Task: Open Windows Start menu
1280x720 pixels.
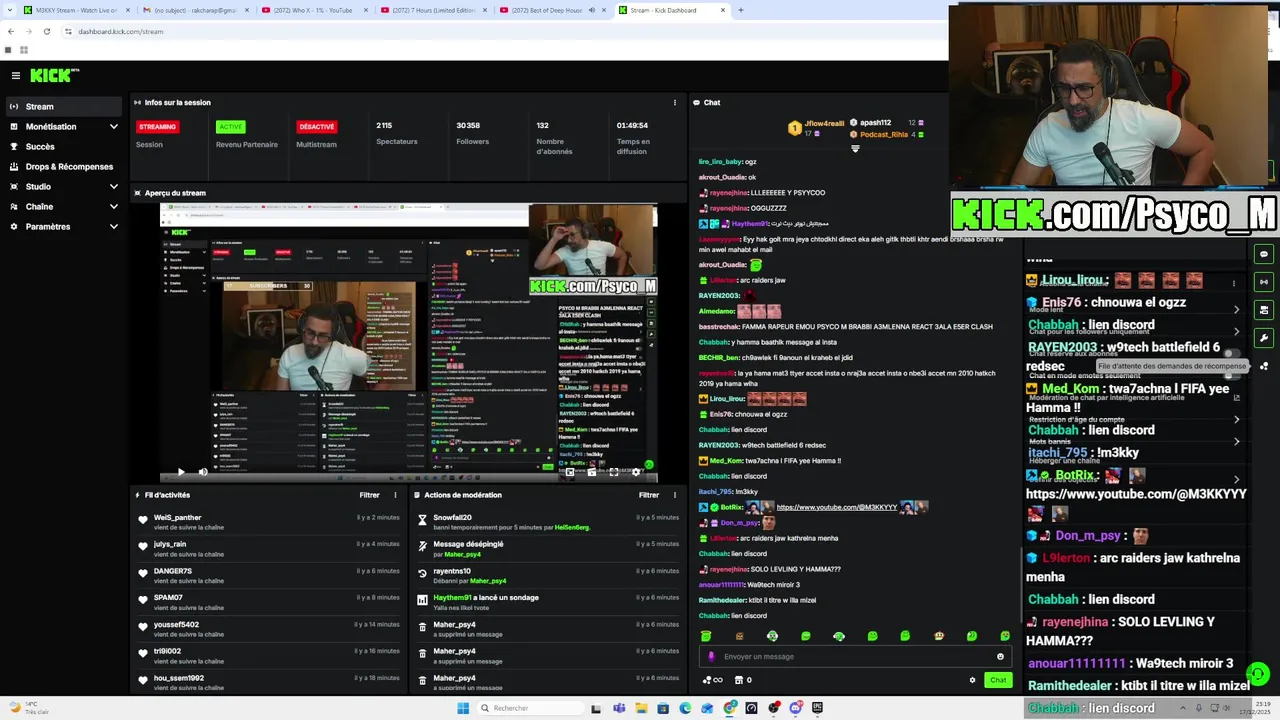Action: [x=463, y=708]
